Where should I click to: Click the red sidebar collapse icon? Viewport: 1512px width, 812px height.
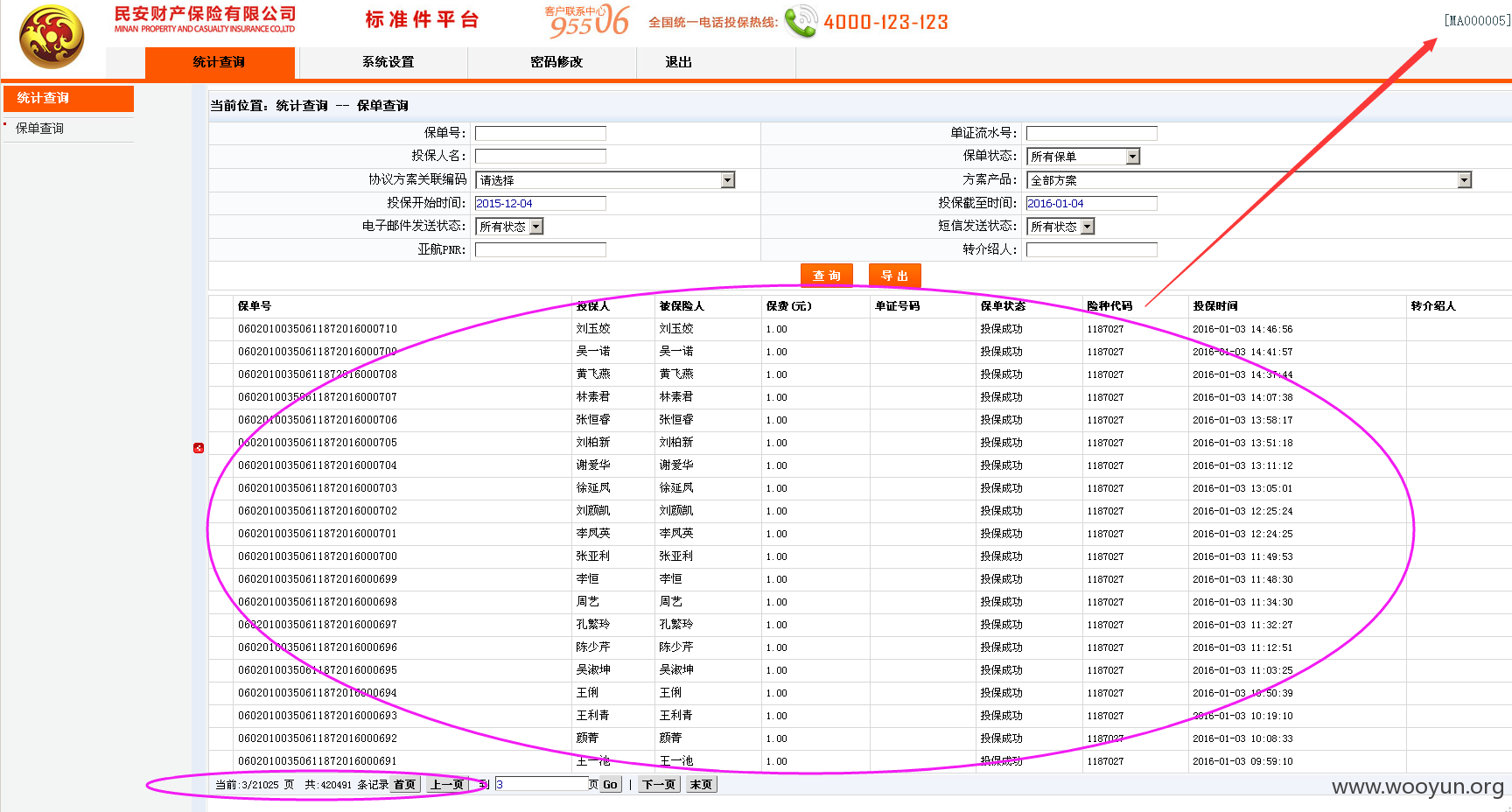[x=199, y=448]
